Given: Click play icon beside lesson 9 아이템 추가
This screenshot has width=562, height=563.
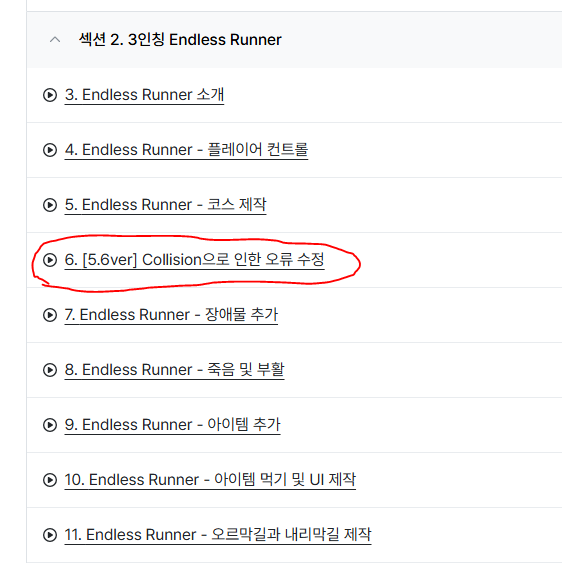Looking at the screenshot, I should [x=50, y=425].
